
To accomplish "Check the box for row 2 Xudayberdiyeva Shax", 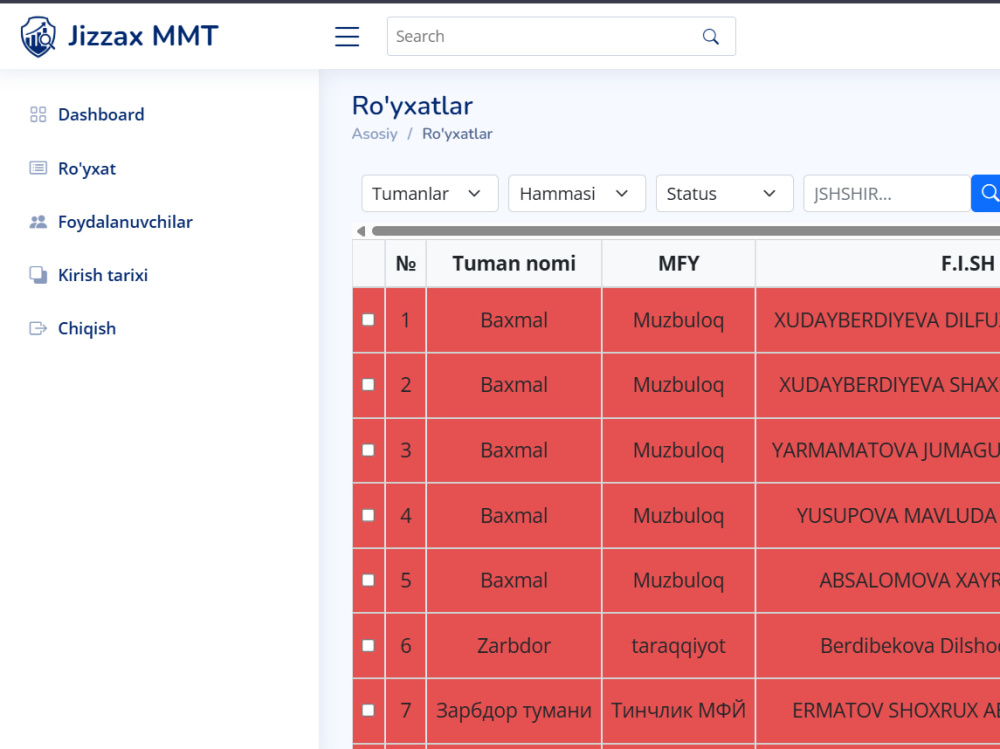I will click(x=369, y=385).
